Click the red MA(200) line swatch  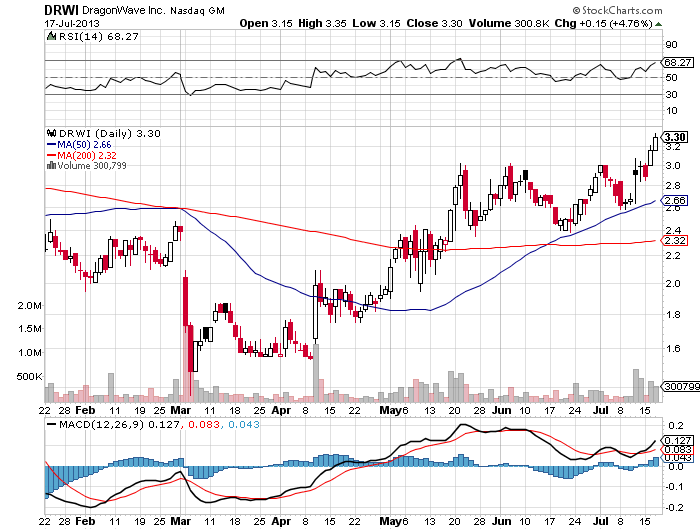pyautogui.click(x=51, y=155)
